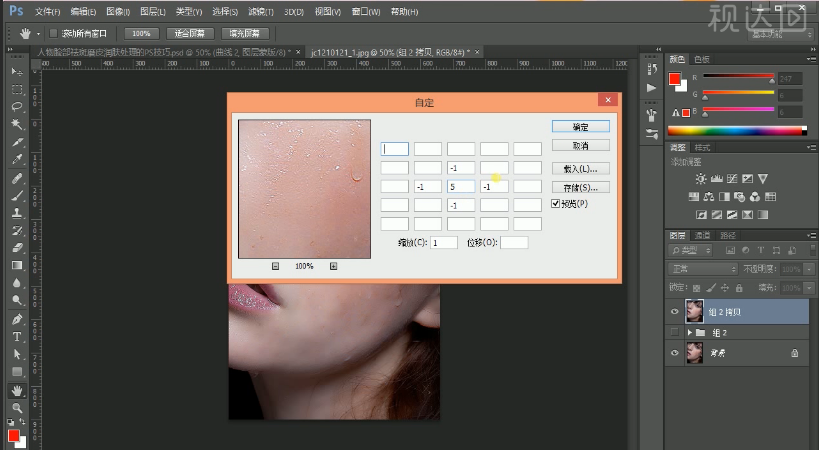Hide the 背景 layer
Image resolution: width=819 pixels, height=450 pixels.
[675, 353]
